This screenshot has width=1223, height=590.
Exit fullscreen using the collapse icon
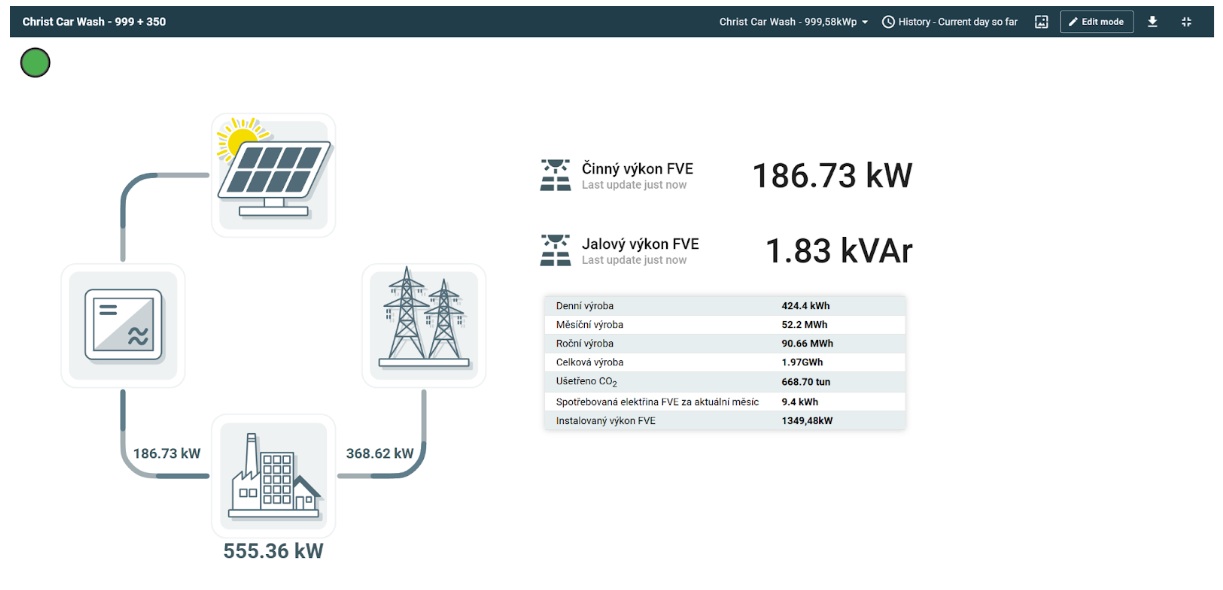[x=1187, y=22]
